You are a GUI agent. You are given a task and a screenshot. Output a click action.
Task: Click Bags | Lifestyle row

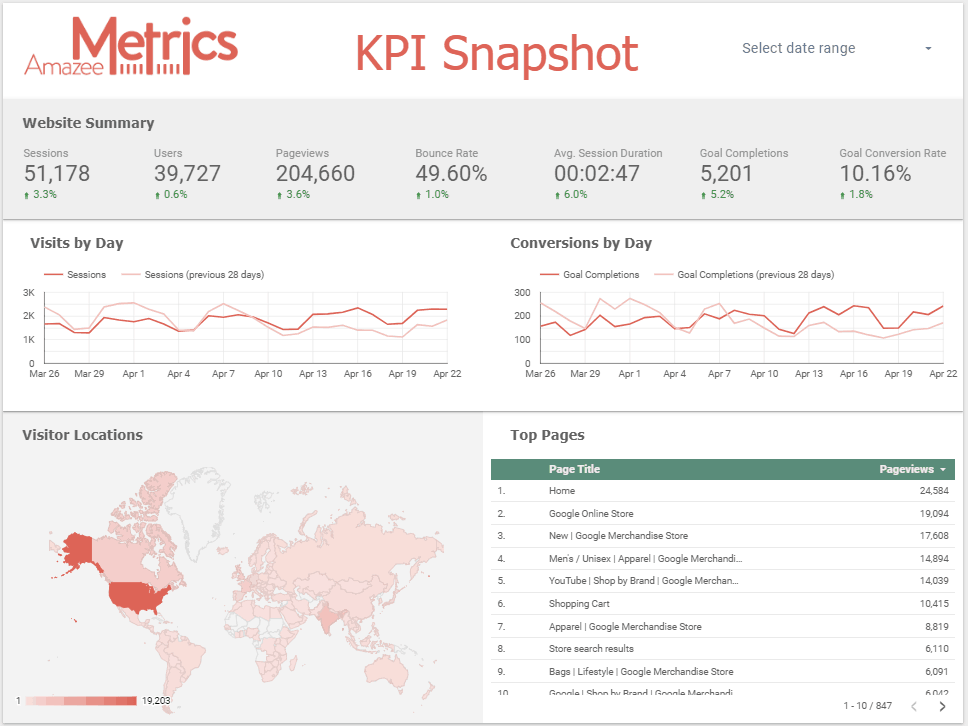coord(723,672)
